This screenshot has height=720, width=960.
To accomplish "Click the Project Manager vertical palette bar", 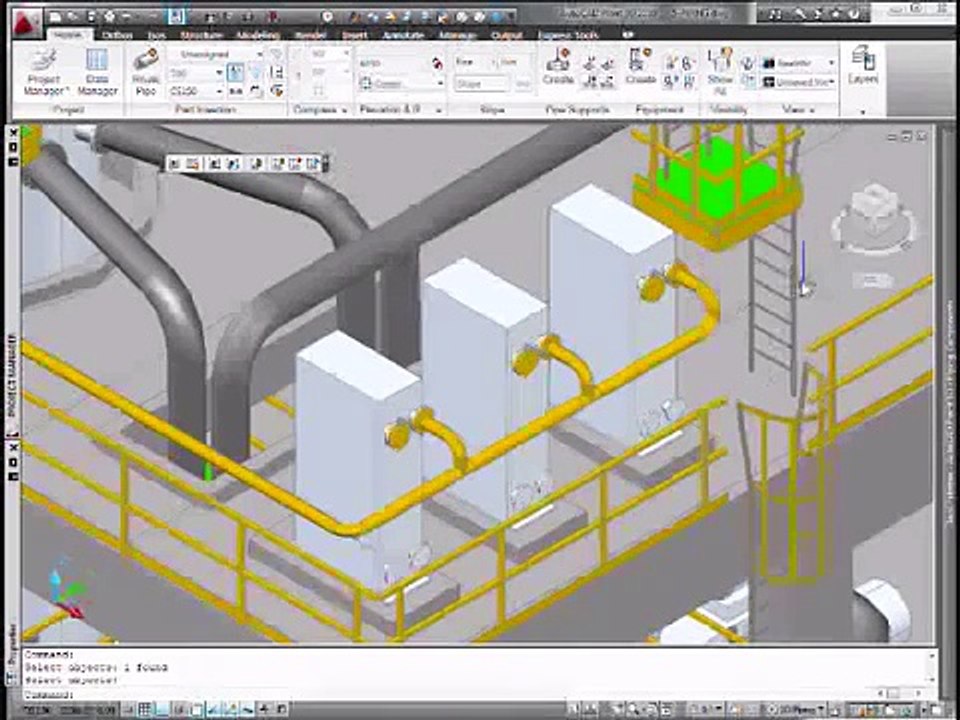I will coord(13,387).
